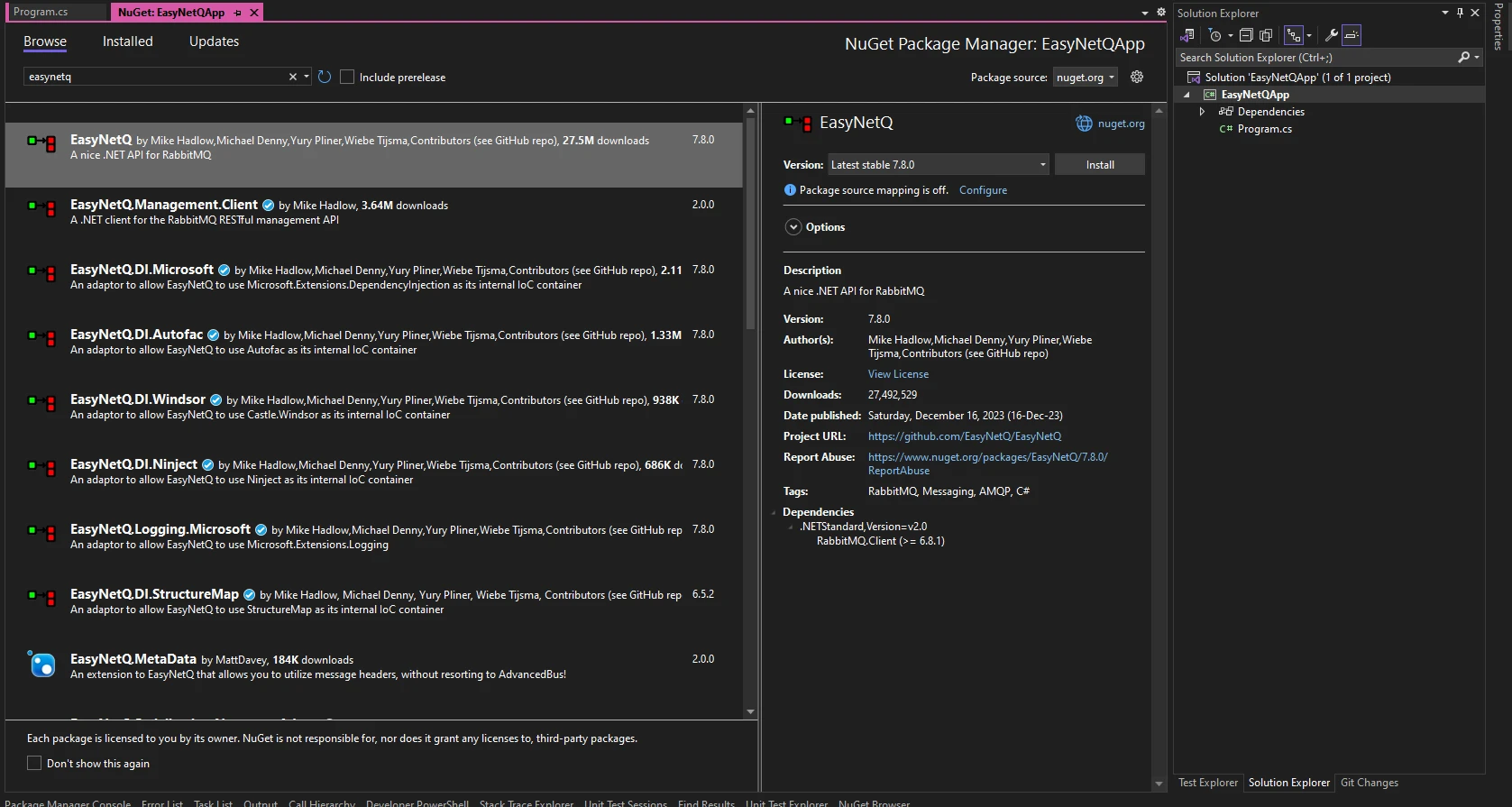Image resolution: width=1512 pixels, height=807 pixels.
Task: Switch to the Installed tab
Action: [x=128, y=41]
